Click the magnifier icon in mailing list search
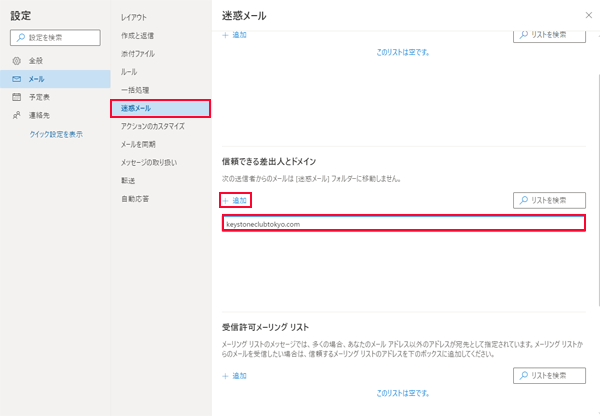 [x=523, y=375]
